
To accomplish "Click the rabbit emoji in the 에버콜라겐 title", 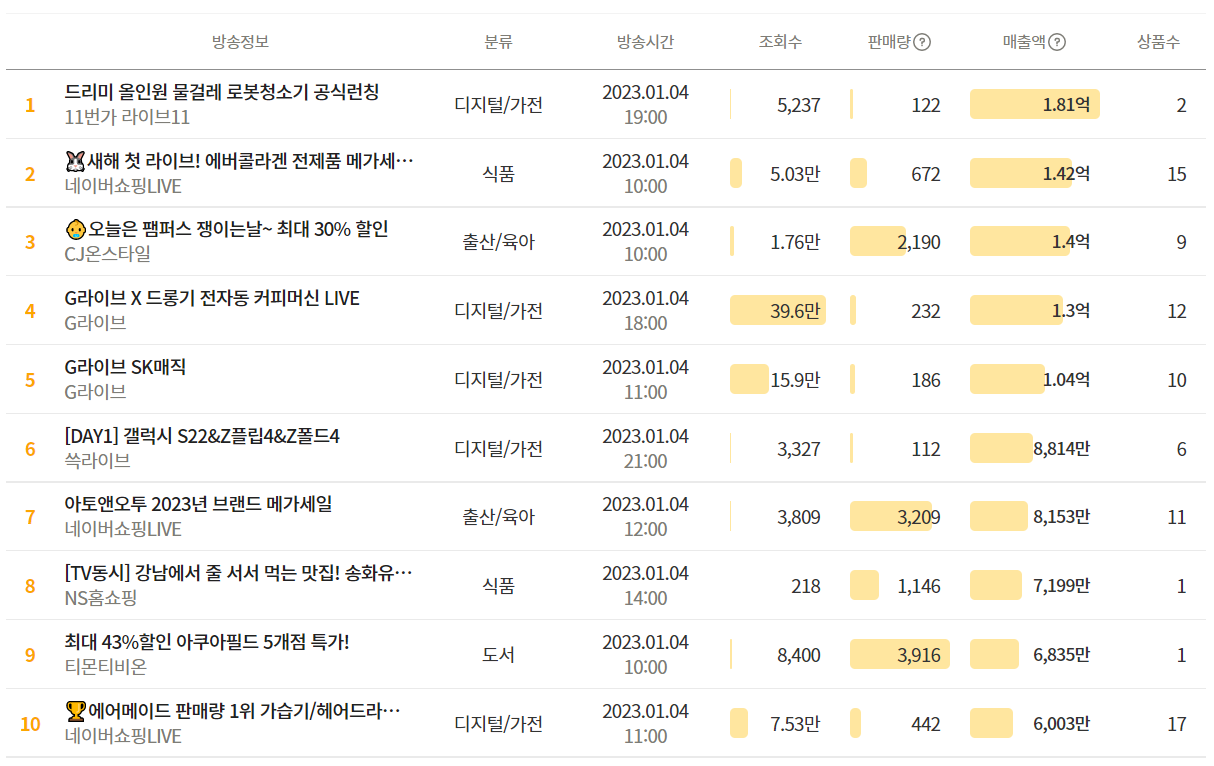I will click(x=75, y=161).
